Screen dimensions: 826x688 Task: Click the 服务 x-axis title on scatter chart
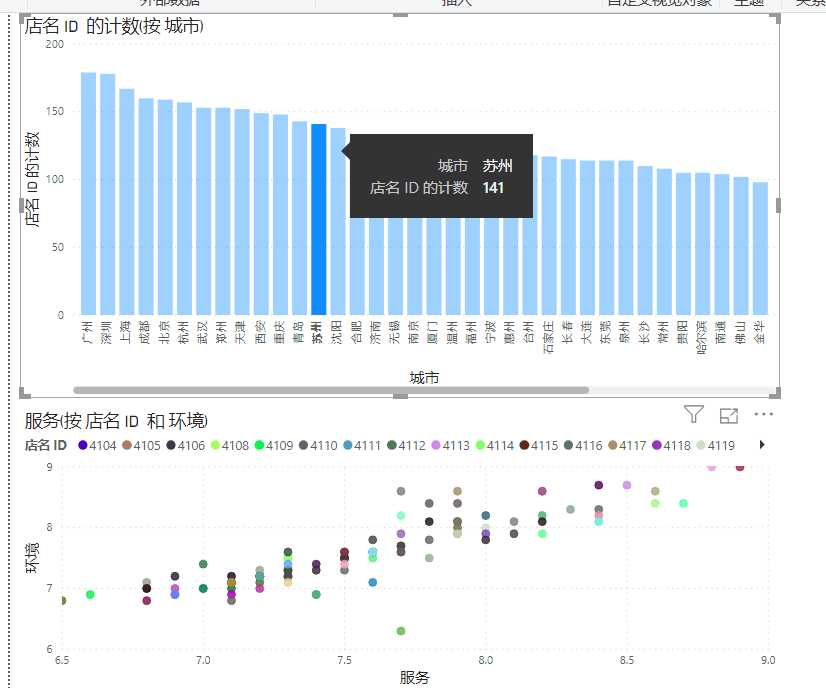tap(415, 677)
